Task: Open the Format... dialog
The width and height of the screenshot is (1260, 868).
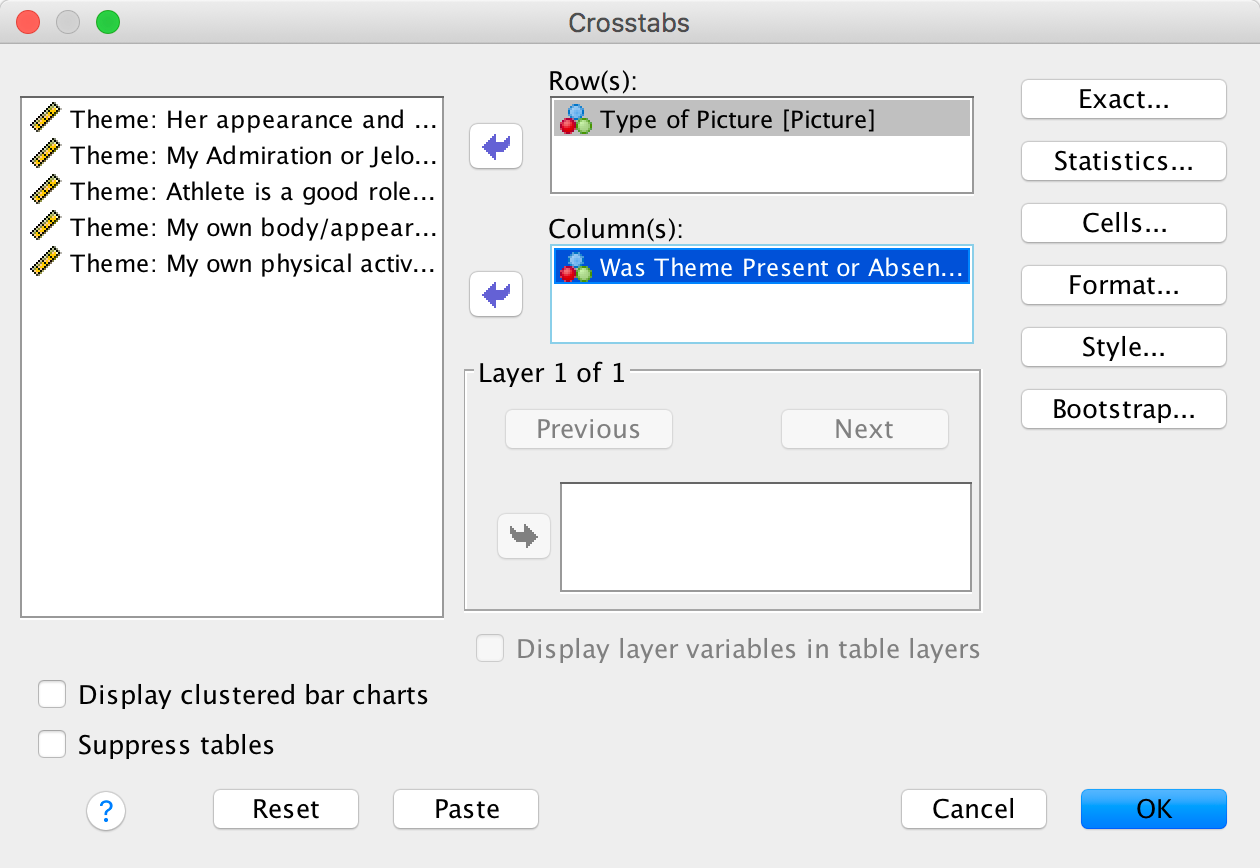Action: tap(1123, 285)
